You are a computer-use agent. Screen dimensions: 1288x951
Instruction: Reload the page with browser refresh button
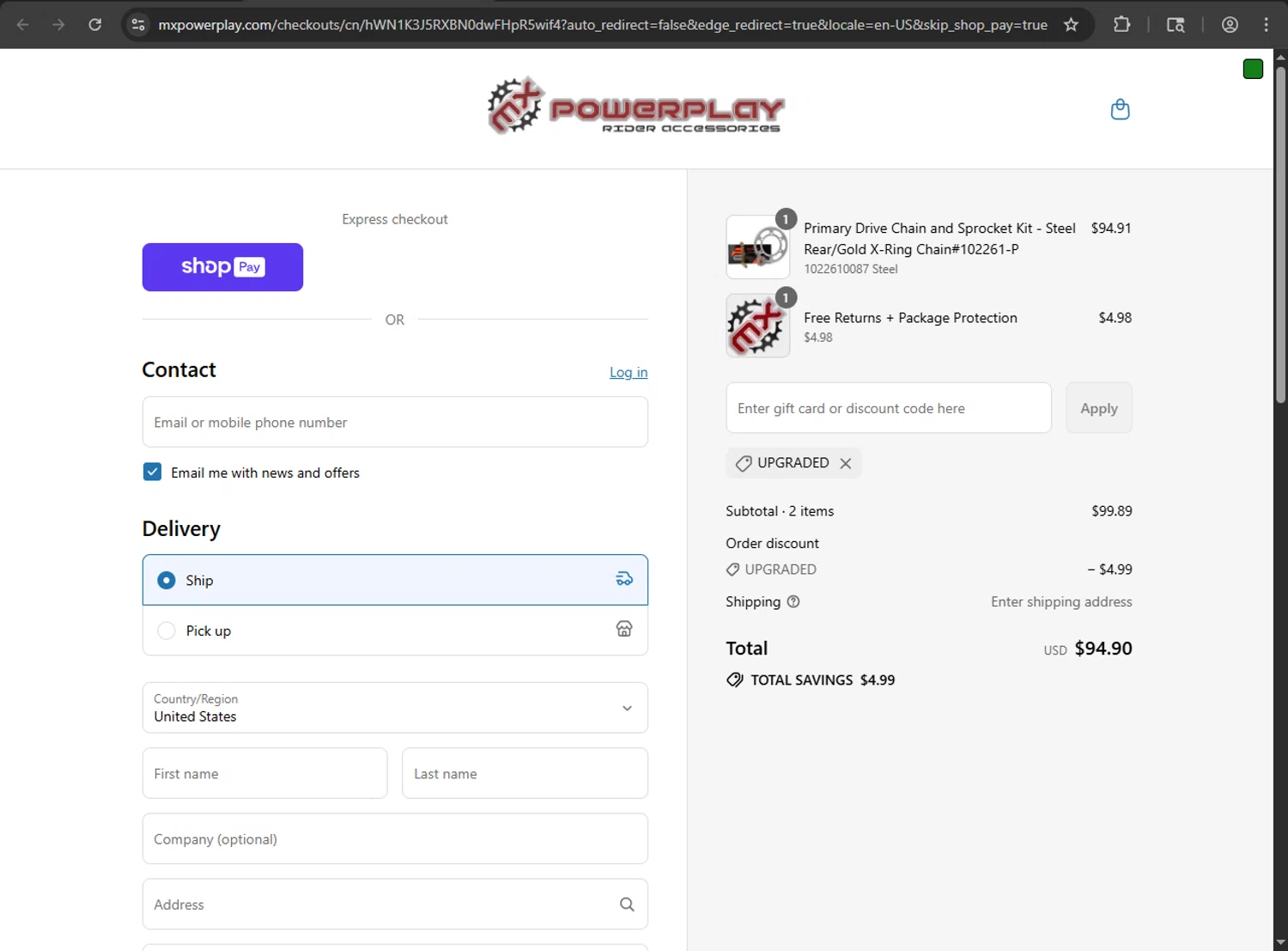pos(95,24)
